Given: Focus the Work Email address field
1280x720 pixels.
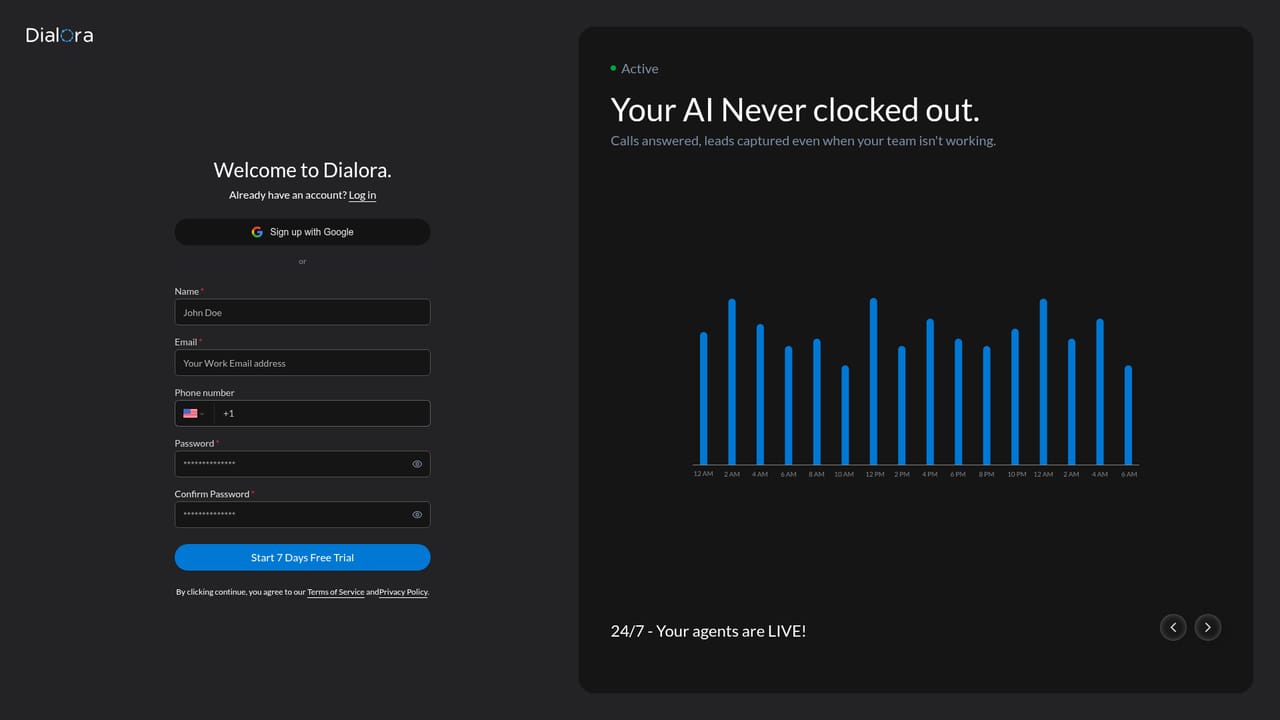Looking at the screenshot, I should click(x=302, y=363).
